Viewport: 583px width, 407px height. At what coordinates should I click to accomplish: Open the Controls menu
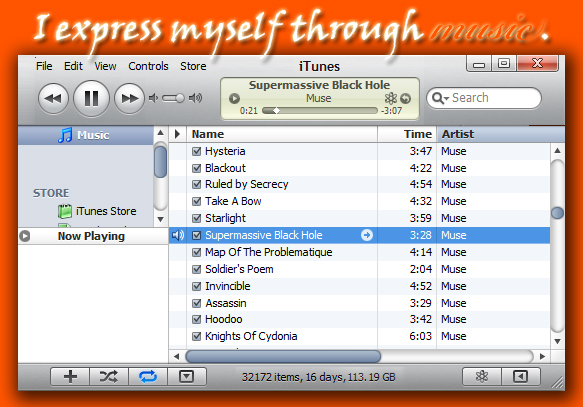point(148,66)
